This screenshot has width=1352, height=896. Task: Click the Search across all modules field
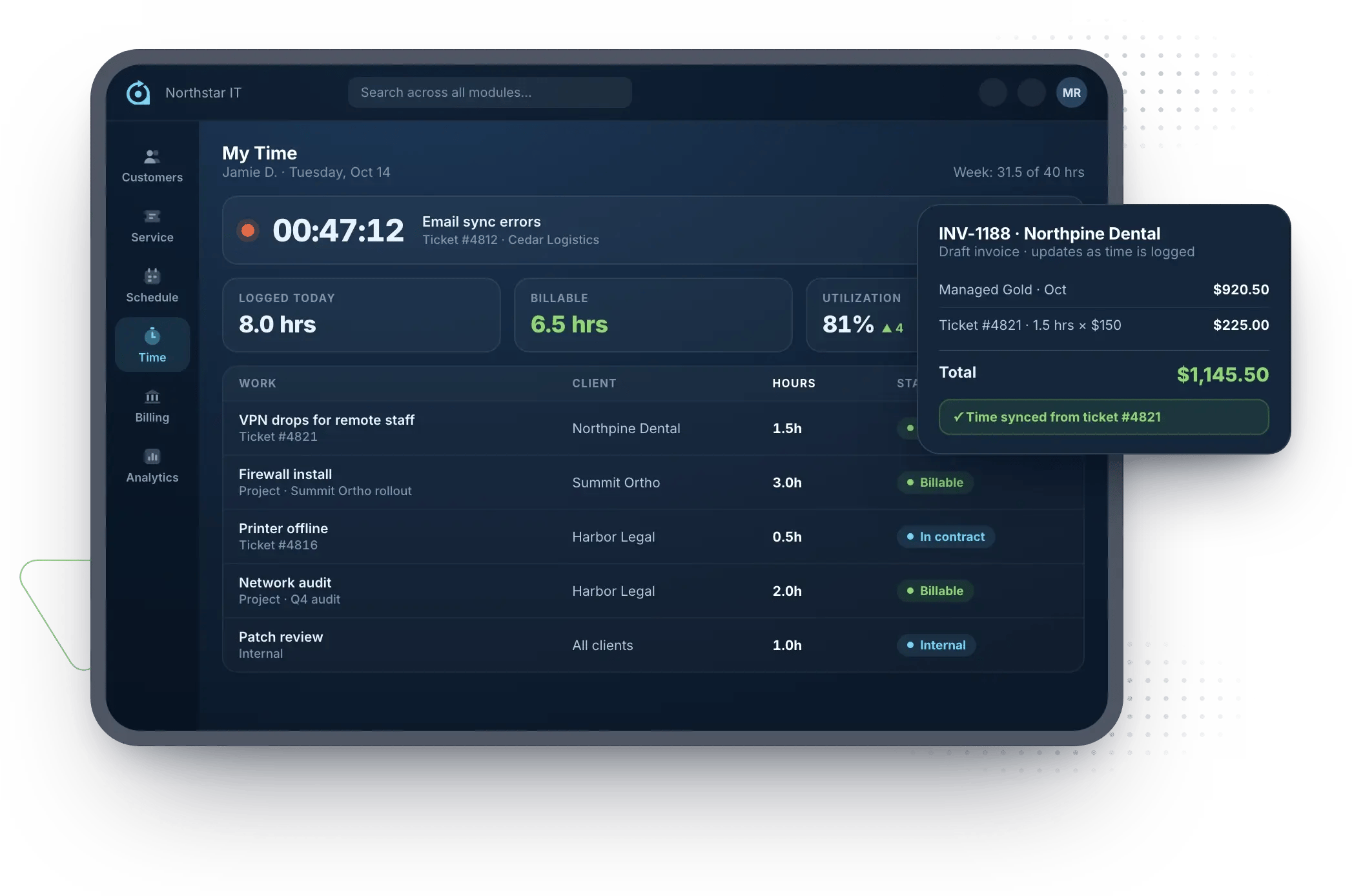pos(489,92)
